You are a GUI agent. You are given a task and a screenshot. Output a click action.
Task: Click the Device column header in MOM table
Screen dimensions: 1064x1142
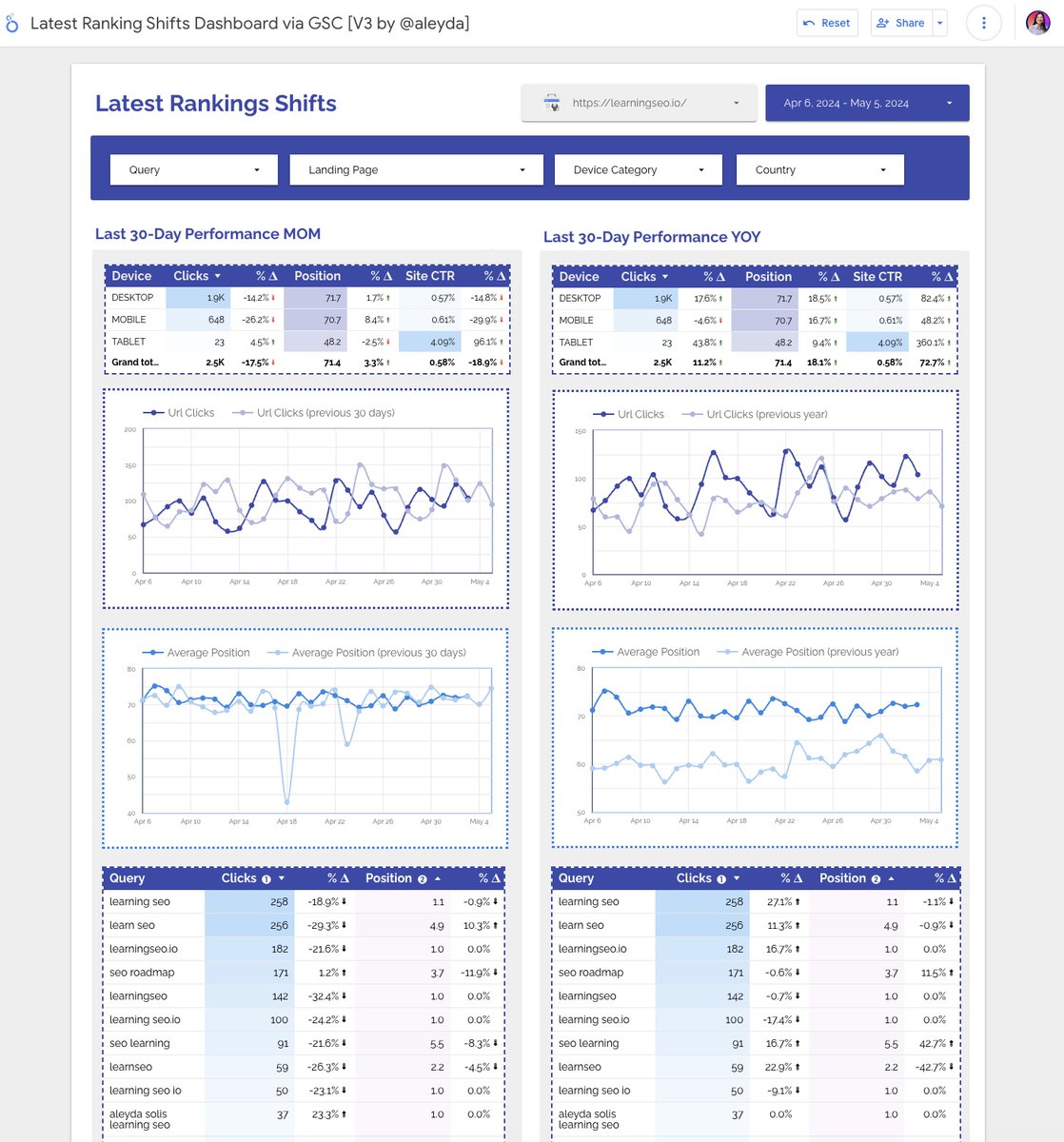point(131,276)
